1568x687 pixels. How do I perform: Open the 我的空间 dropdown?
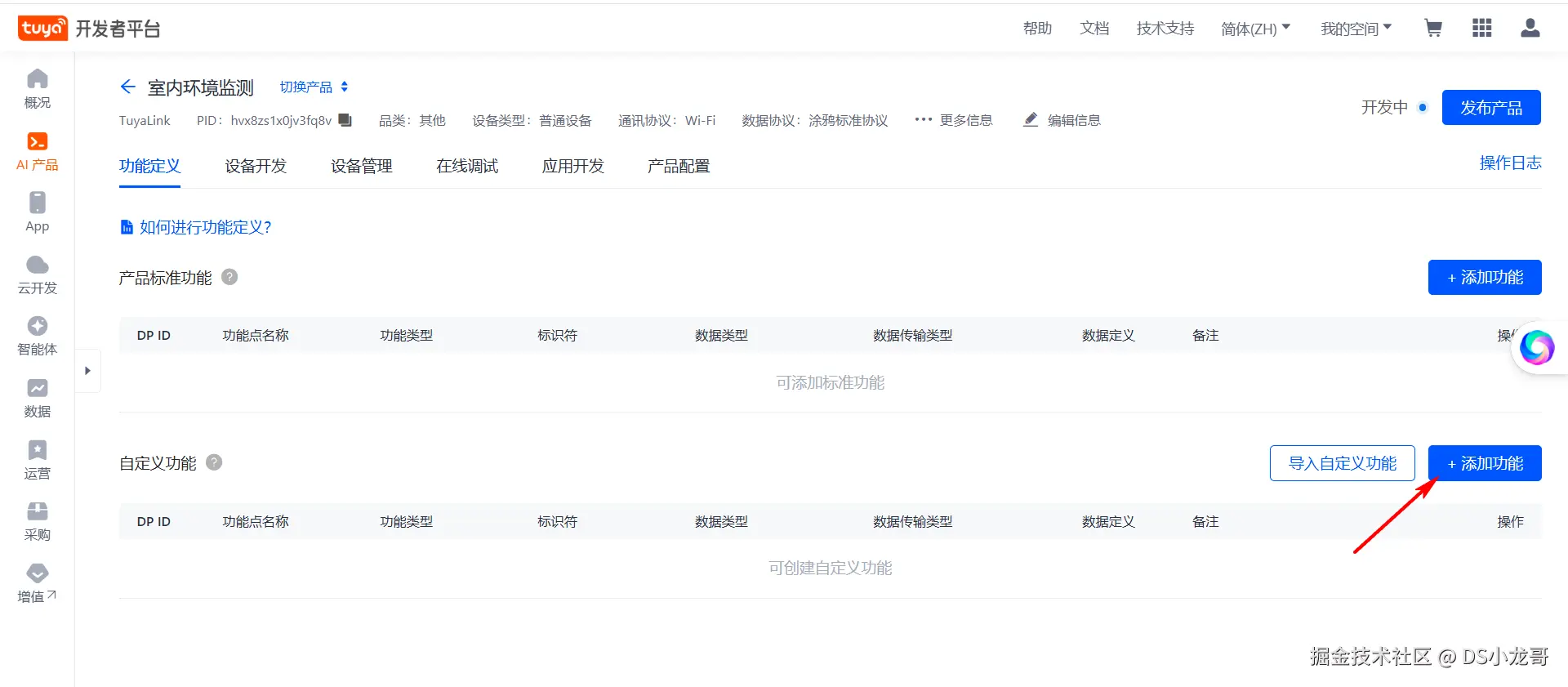click(x=1356, y=29)
